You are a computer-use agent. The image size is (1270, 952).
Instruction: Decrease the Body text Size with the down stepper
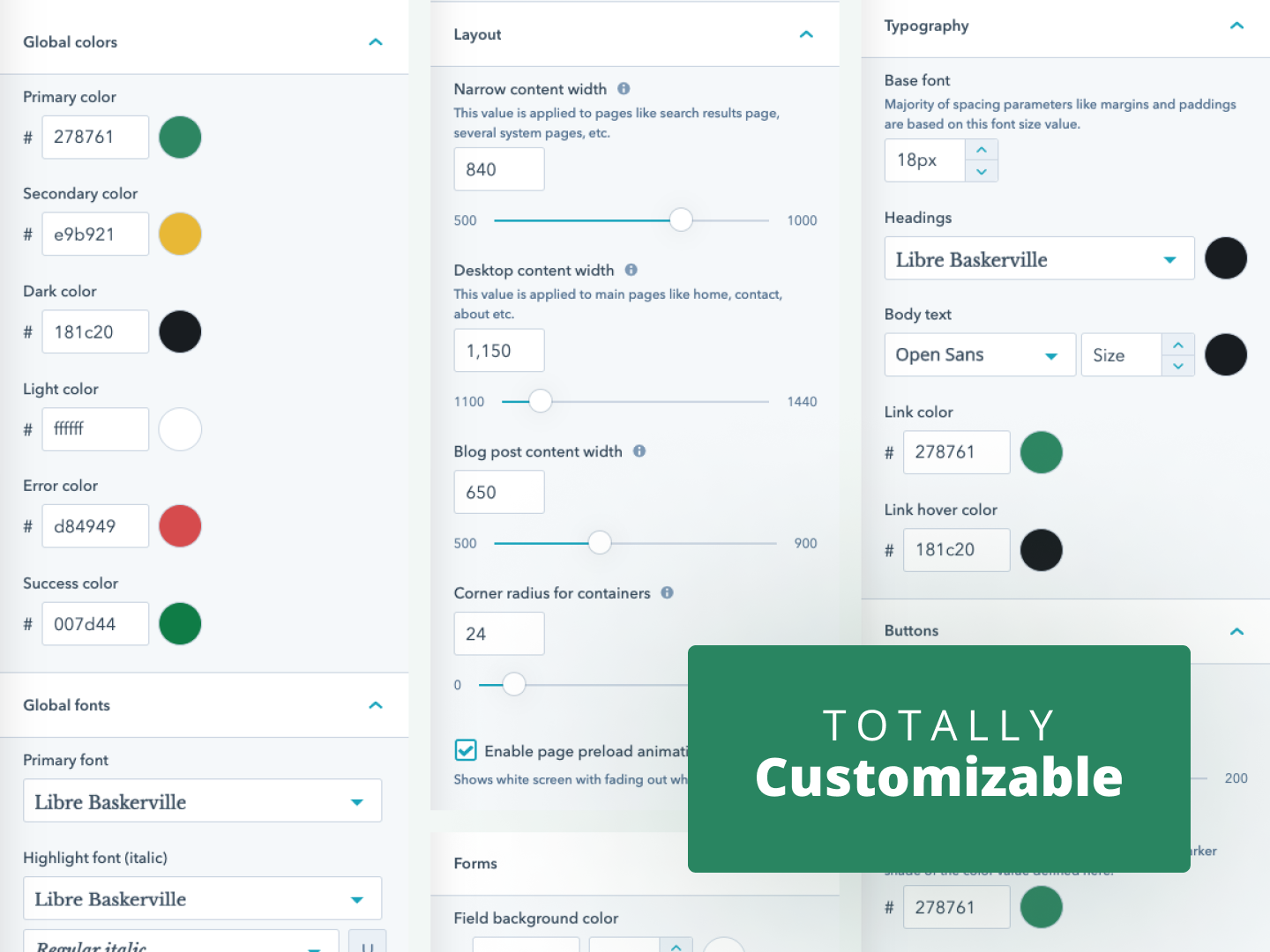[1178, 365]
